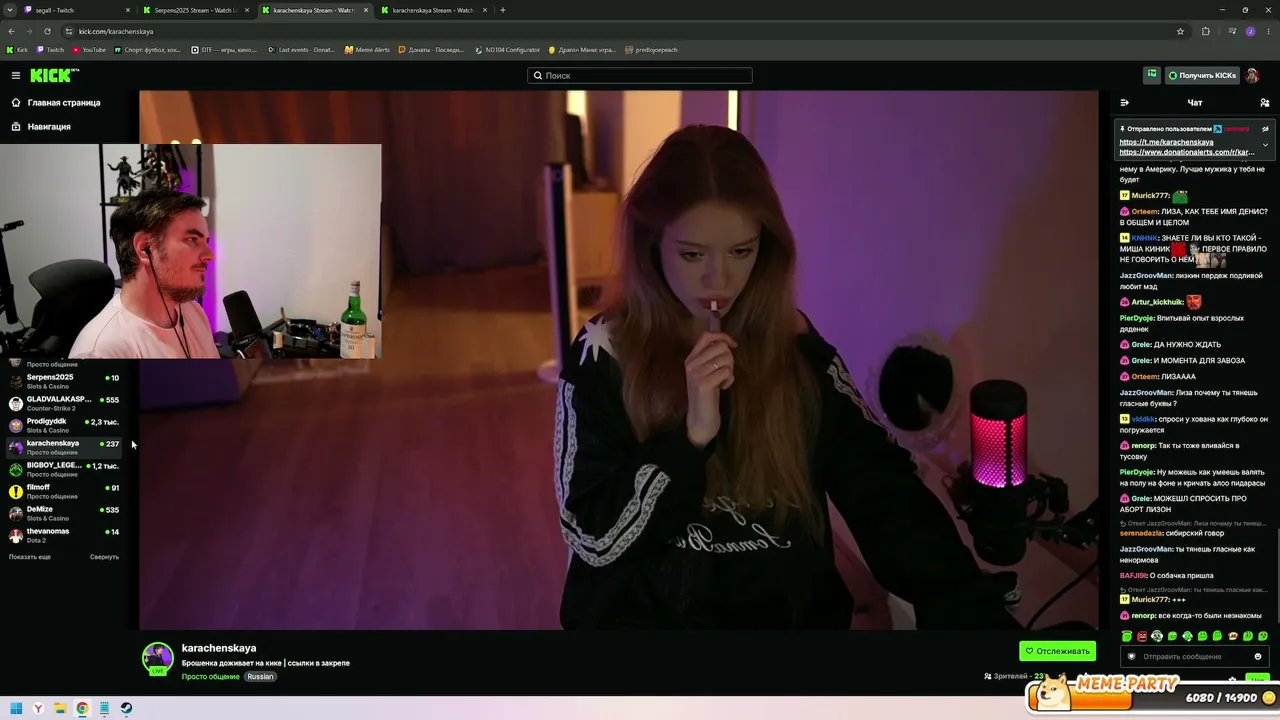Open the GLADVALAKASP channel in sidebar

pos(64,403)
